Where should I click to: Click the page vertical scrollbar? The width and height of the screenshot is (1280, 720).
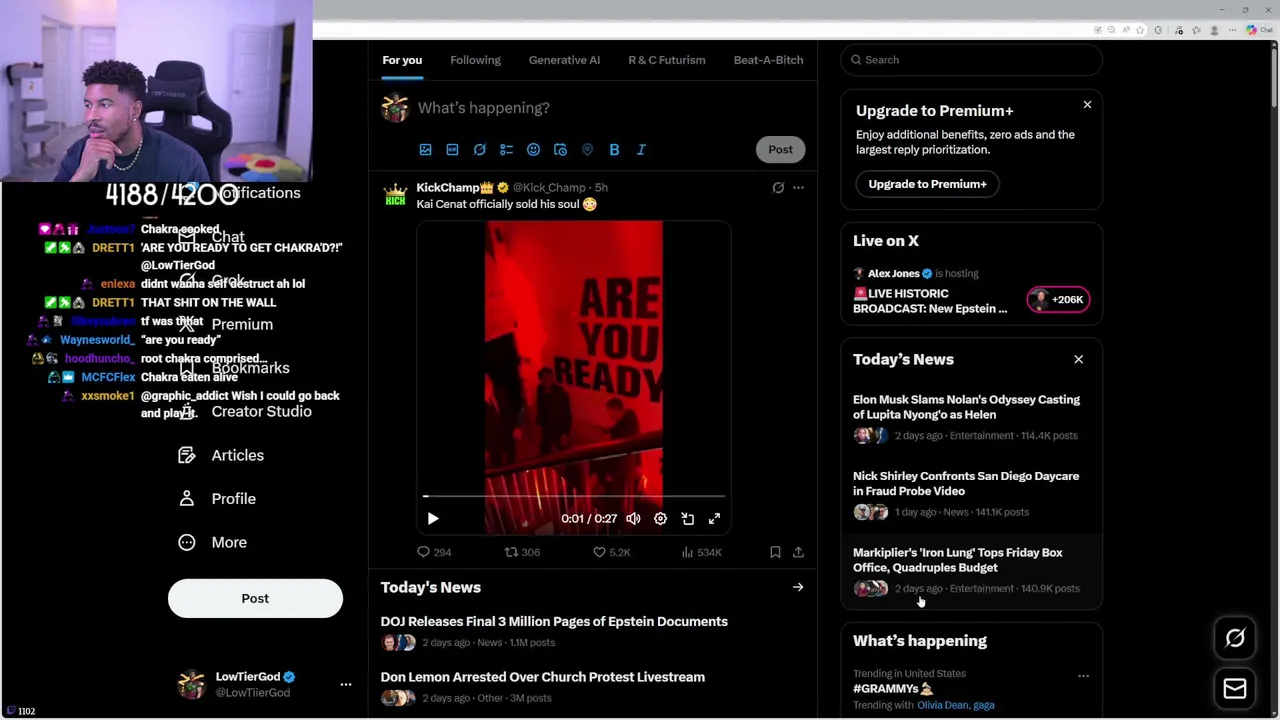click(1274, 76)
